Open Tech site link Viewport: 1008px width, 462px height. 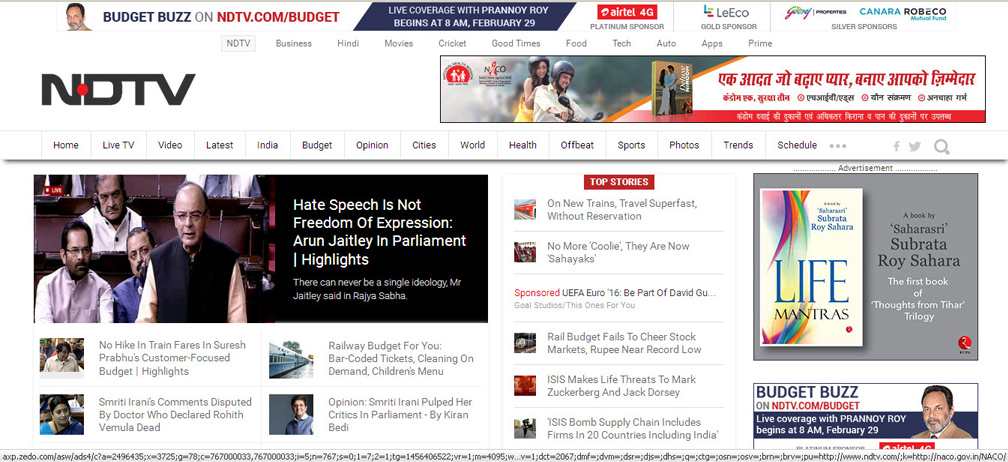pos(622,44)
